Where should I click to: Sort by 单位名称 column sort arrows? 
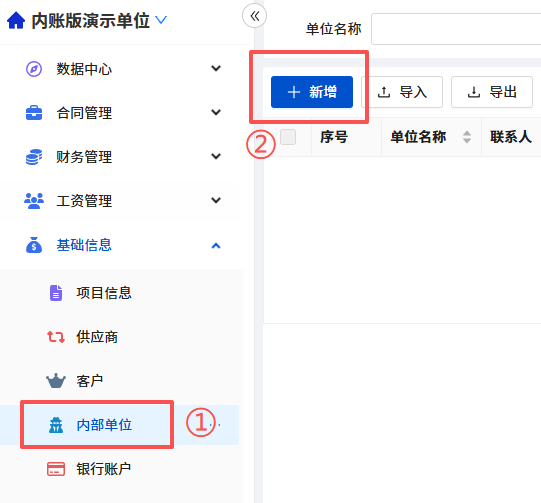pyautogui.click(x=467, y=137)
